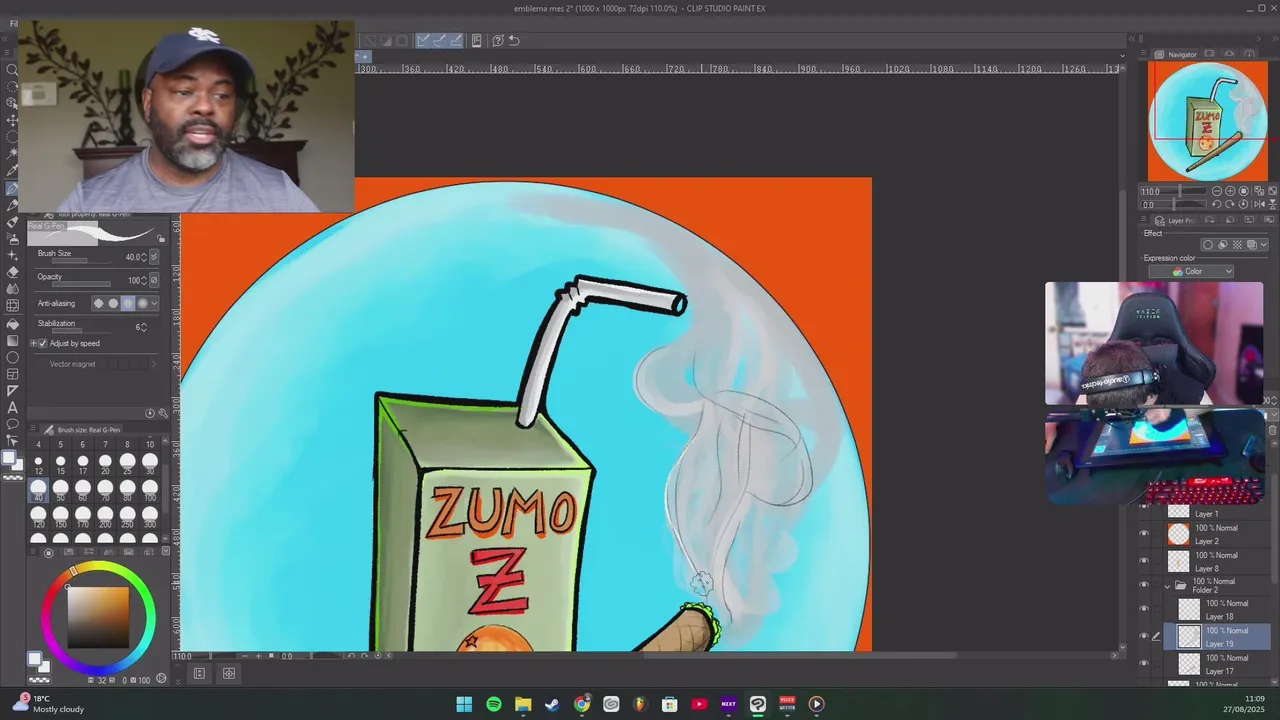The width and height of the screenshot is (1280, 720).
Task: Select the Move layer tool
Action: coord(12,120)
